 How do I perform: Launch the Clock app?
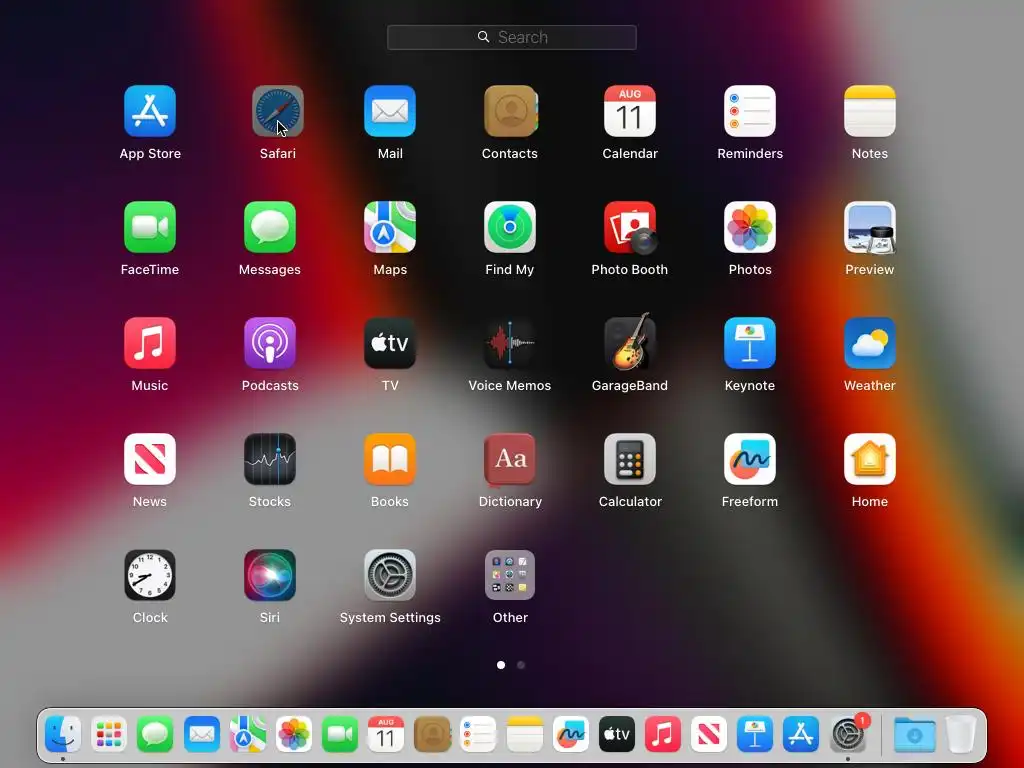point(150,575)
